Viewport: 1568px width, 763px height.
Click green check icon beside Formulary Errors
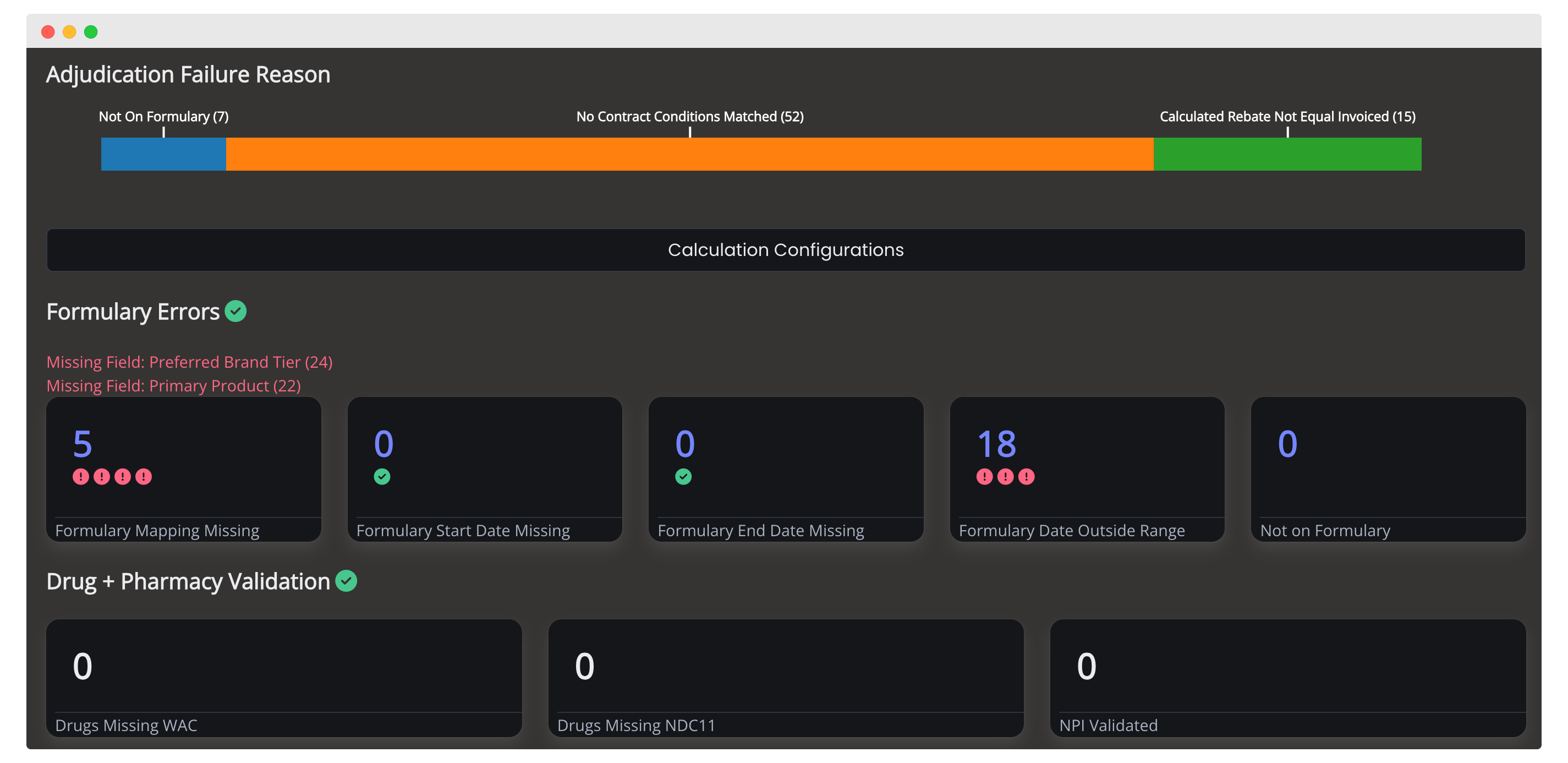[x=235, y=311]
